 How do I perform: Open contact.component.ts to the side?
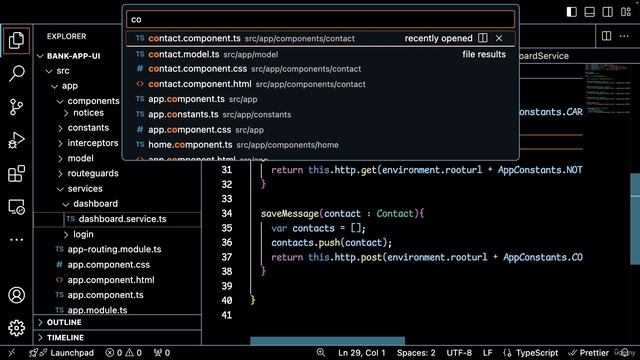pos(483,38)
